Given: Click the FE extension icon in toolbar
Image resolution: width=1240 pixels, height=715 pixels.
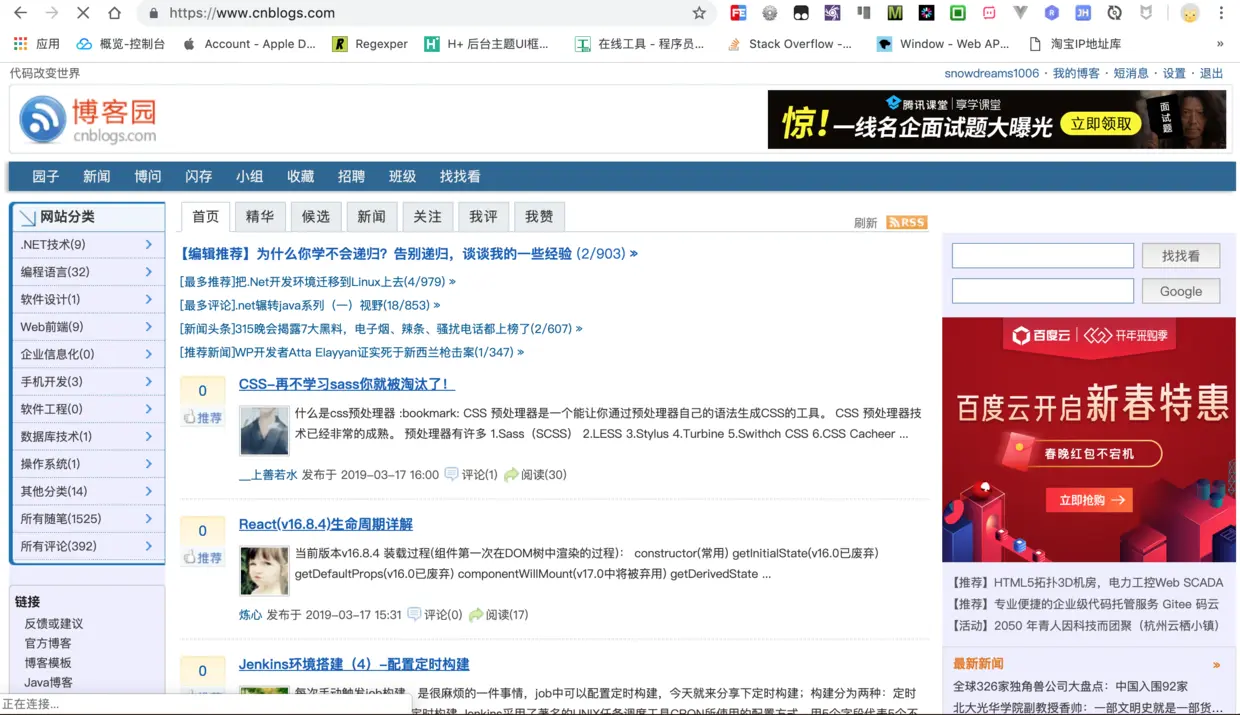Looking at the screenshot, I should [738, 13].
